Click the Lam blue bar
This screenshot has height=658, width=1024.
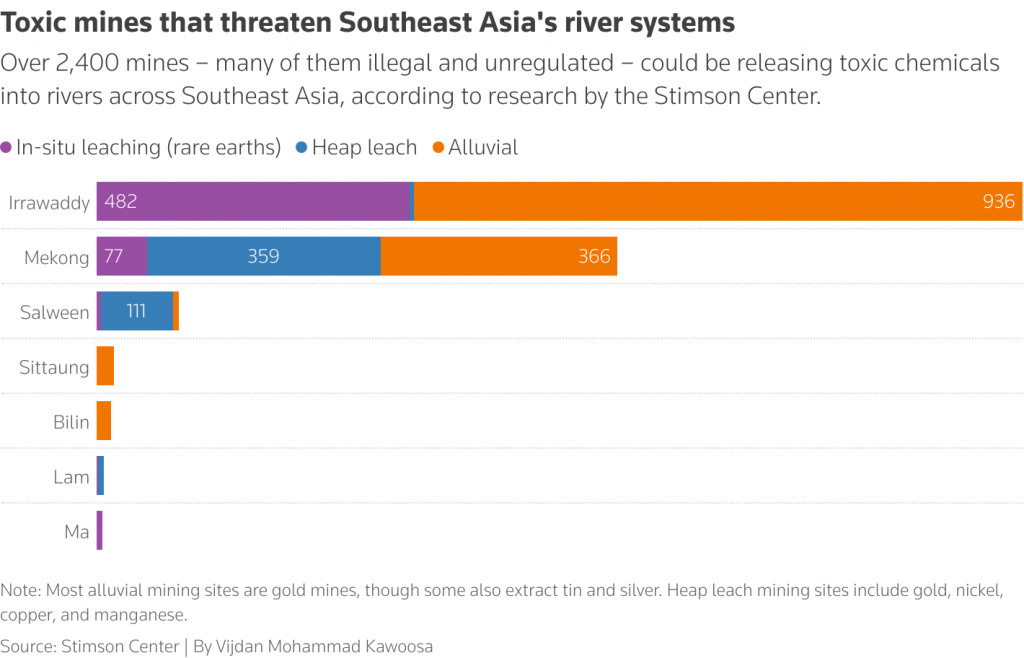(x=101, y=475)
